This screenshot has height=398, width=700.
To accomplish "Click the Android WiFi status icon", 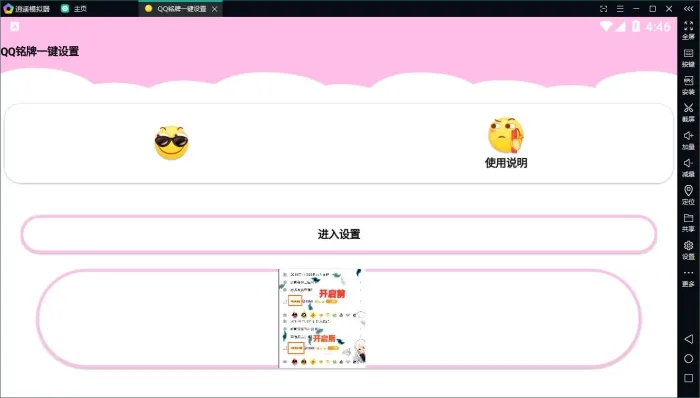I will pos(606,26).
